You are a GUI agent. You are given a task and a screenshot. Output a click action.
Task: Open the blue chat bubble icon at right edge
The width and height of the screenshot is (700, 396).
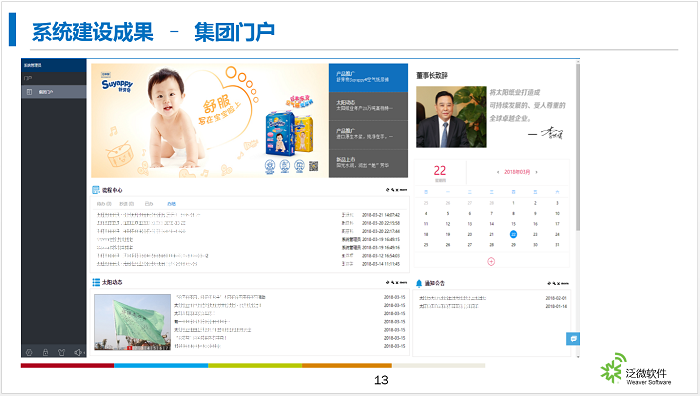(573, 339)
